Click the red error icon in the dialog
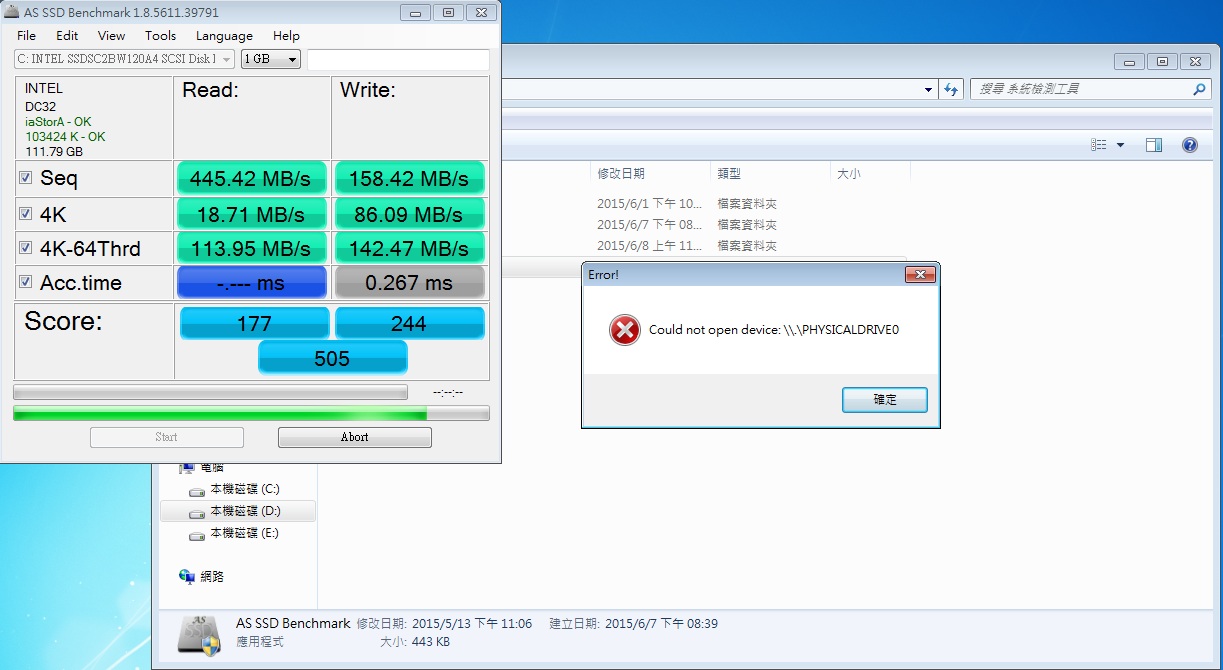The height and width of the screenshot is (670, 1223). (625, 330)
